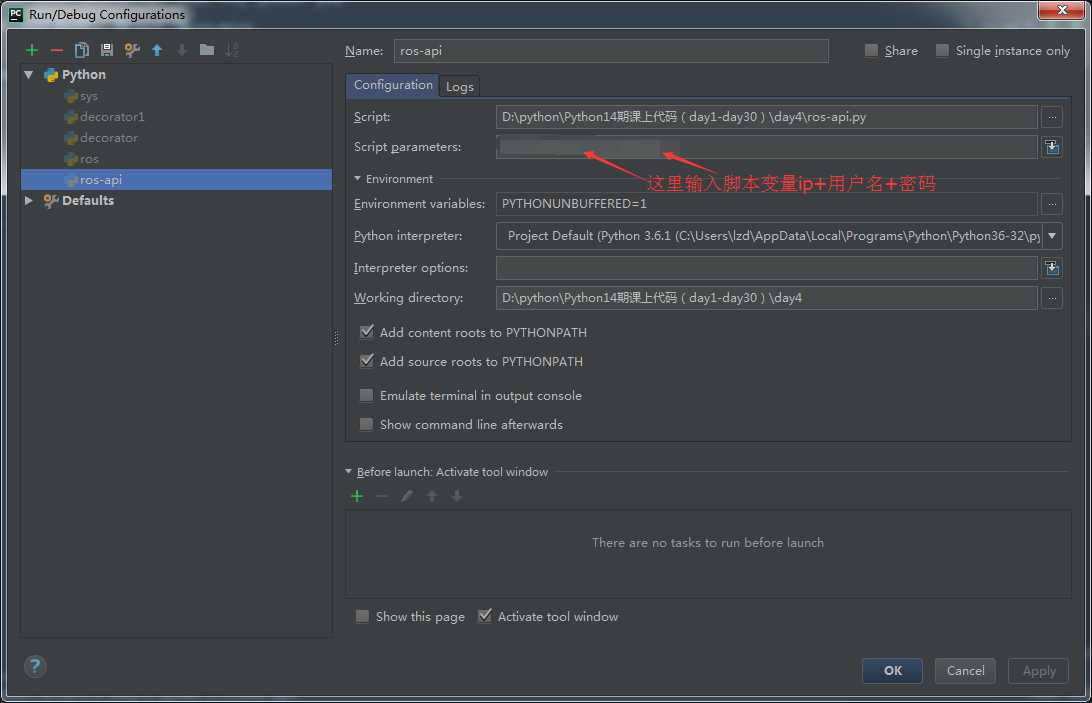Save the configuration with the disk icon

[x=107, y=50]
